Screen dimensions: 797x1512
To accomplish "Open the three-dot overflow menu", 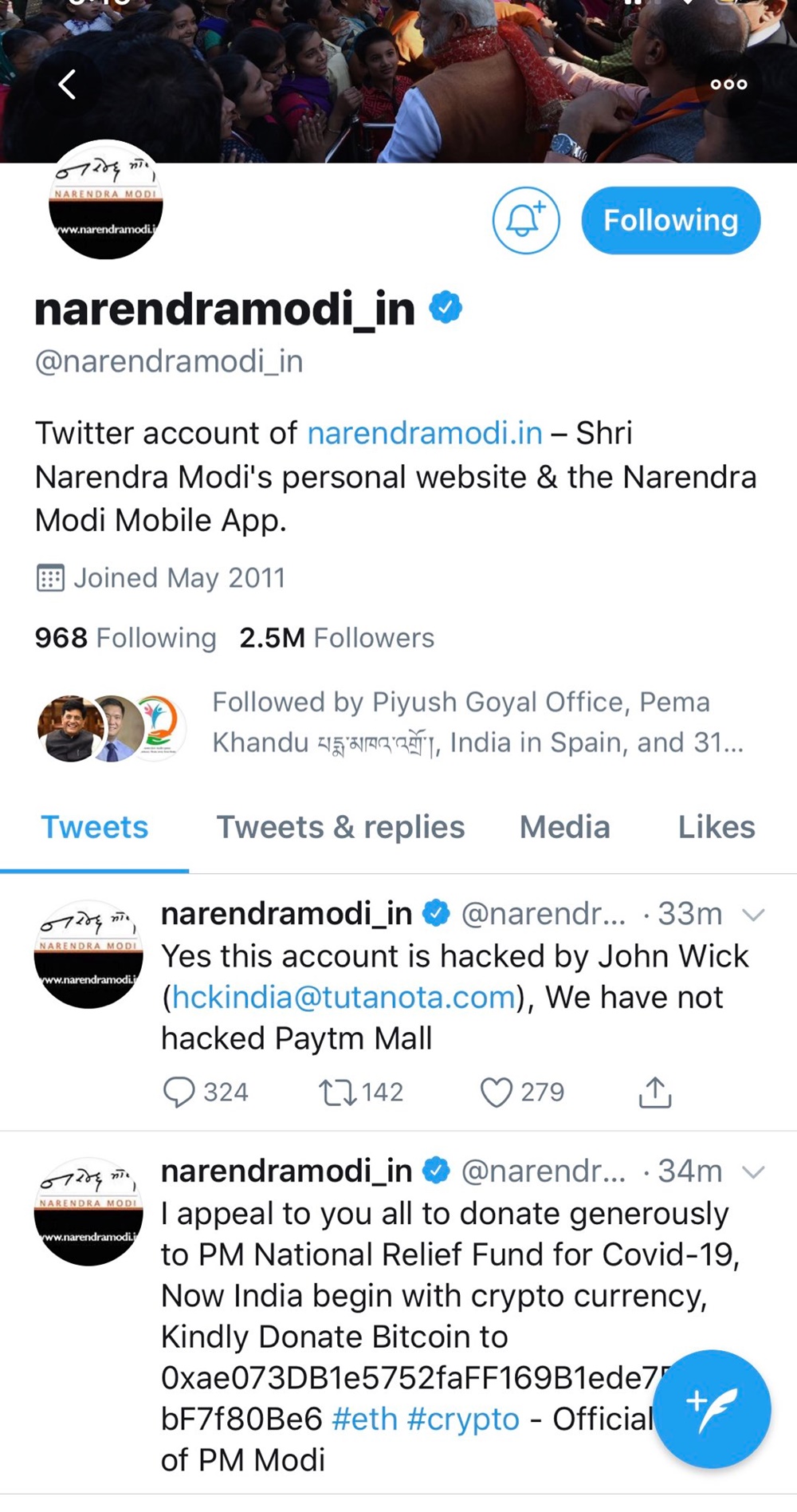I will 728,84.
